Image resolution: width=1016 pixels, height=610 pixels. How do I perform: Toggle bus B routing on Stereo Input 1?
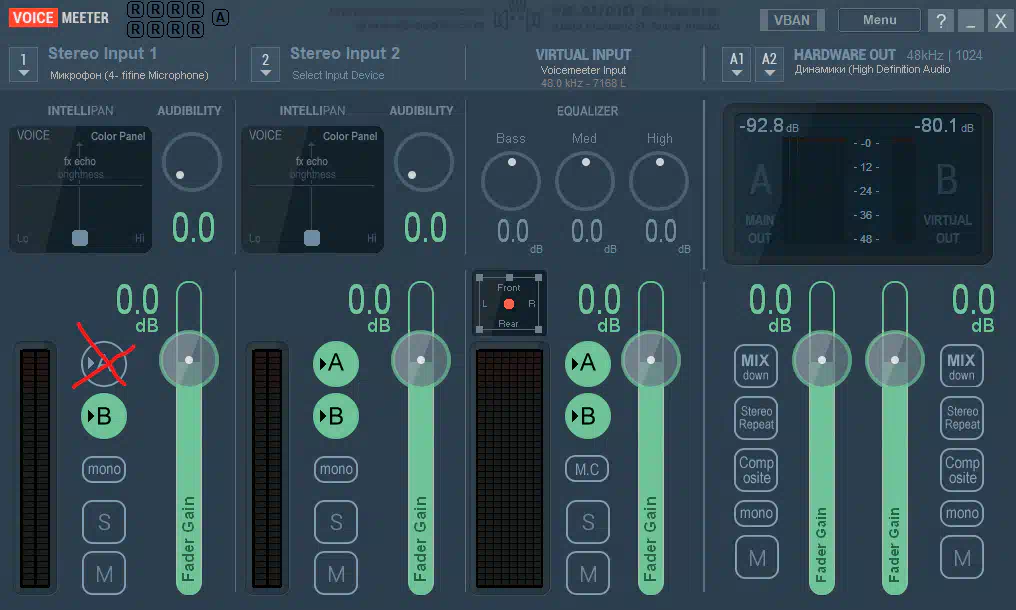point(104,416)
